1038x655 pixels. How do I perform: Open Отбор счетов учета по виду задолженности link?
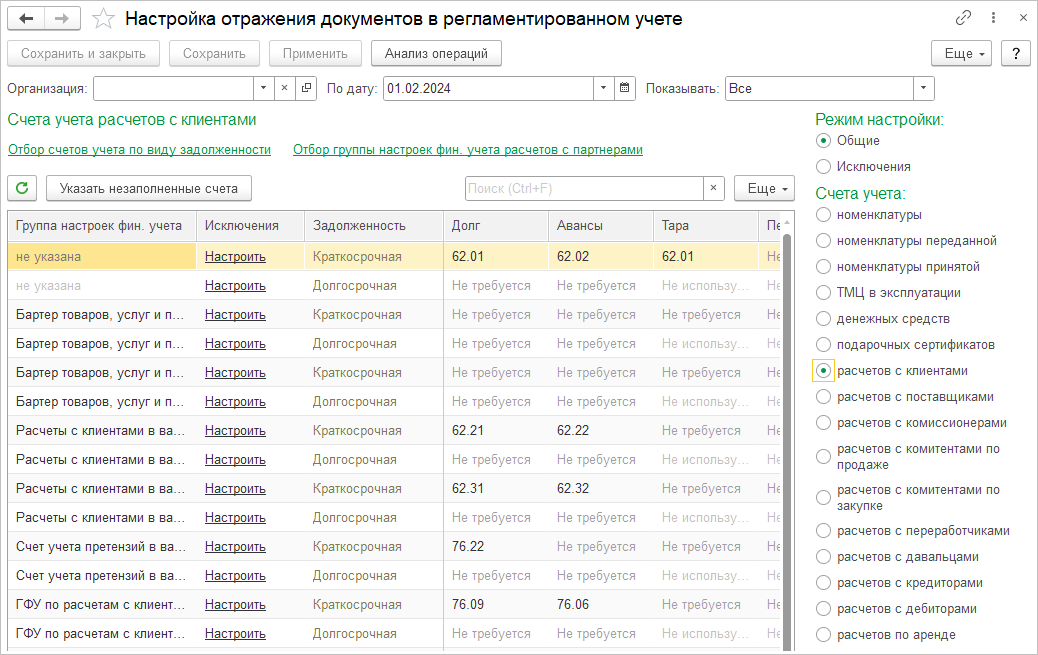139,150
